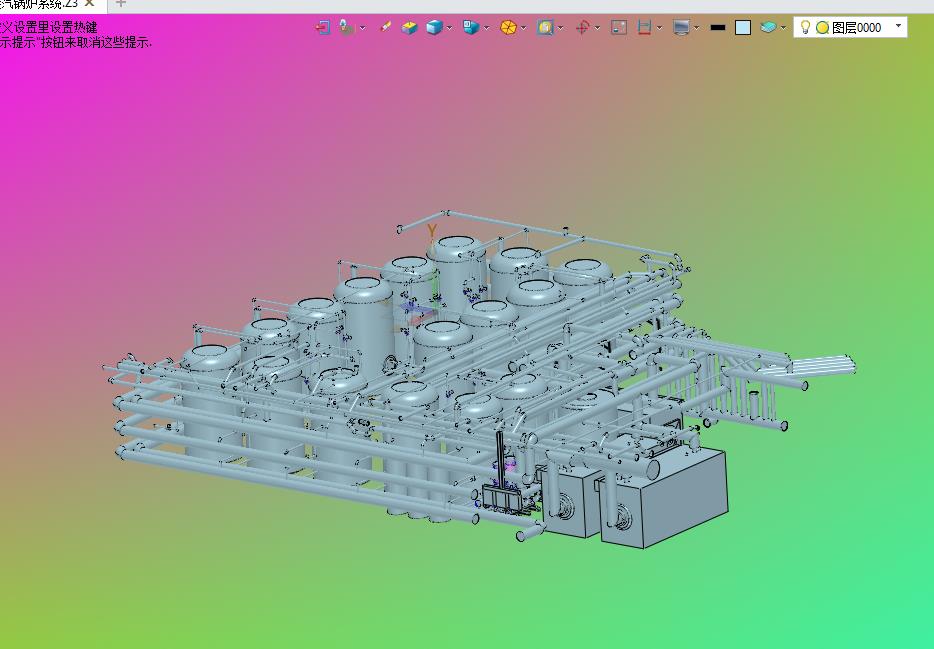934x649 pixels.
Task: Click the red-blue dimension measure icon
Action: point(644,27)
